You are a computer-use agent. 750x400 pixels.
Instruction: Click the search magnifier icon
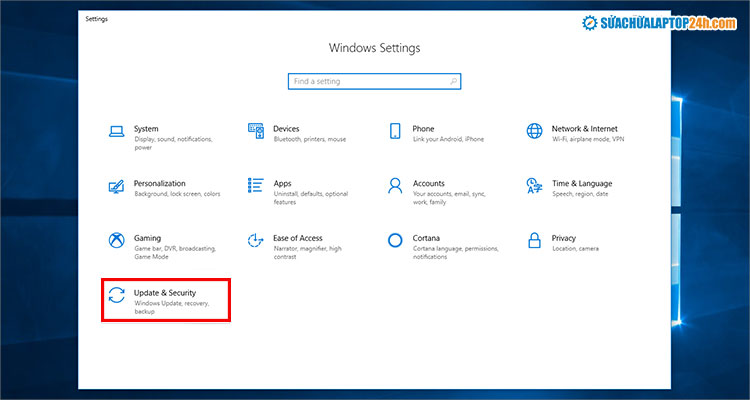pos(453,80)
